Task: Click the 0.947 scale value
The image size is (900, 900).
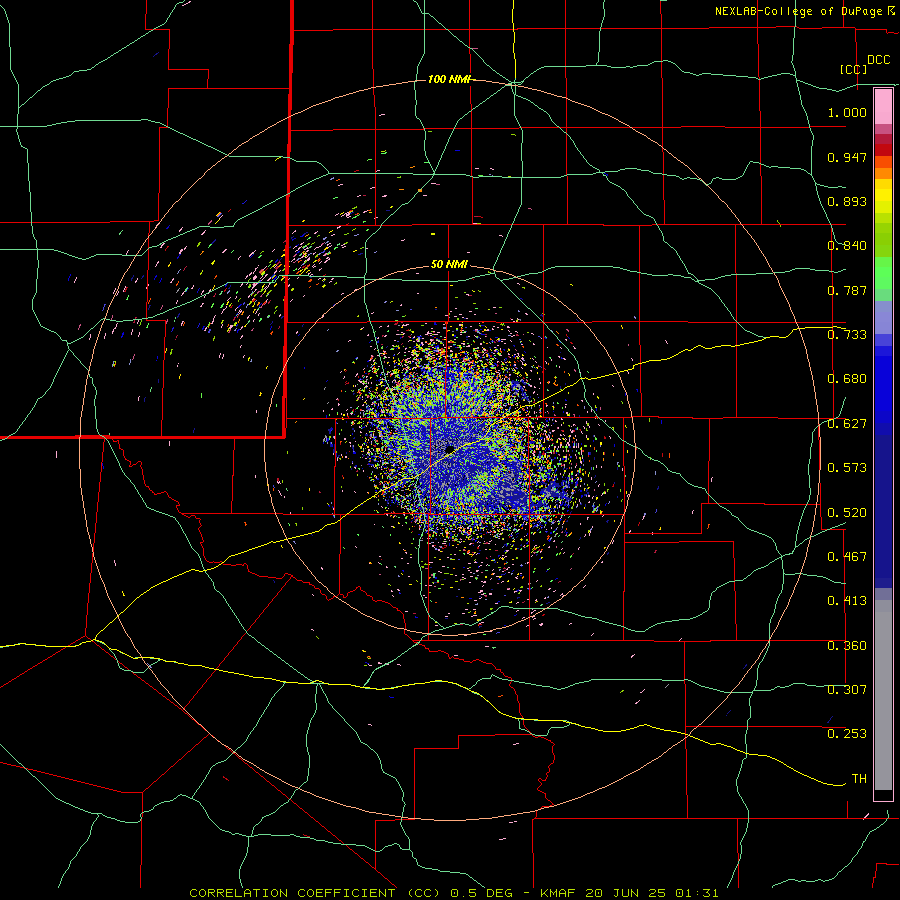Action: click(x=847, y=157)
